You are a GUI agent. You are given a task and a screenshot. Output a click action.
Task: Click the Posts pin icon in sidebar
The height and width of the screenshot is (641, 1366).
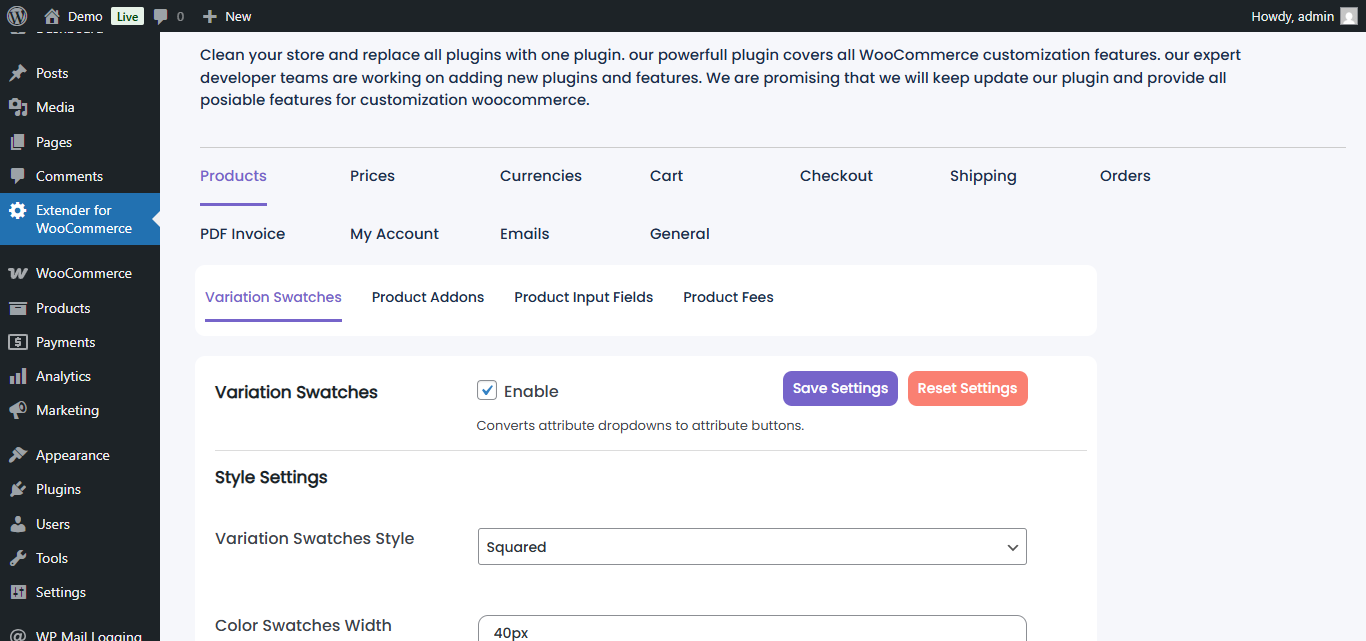[17, 73]
